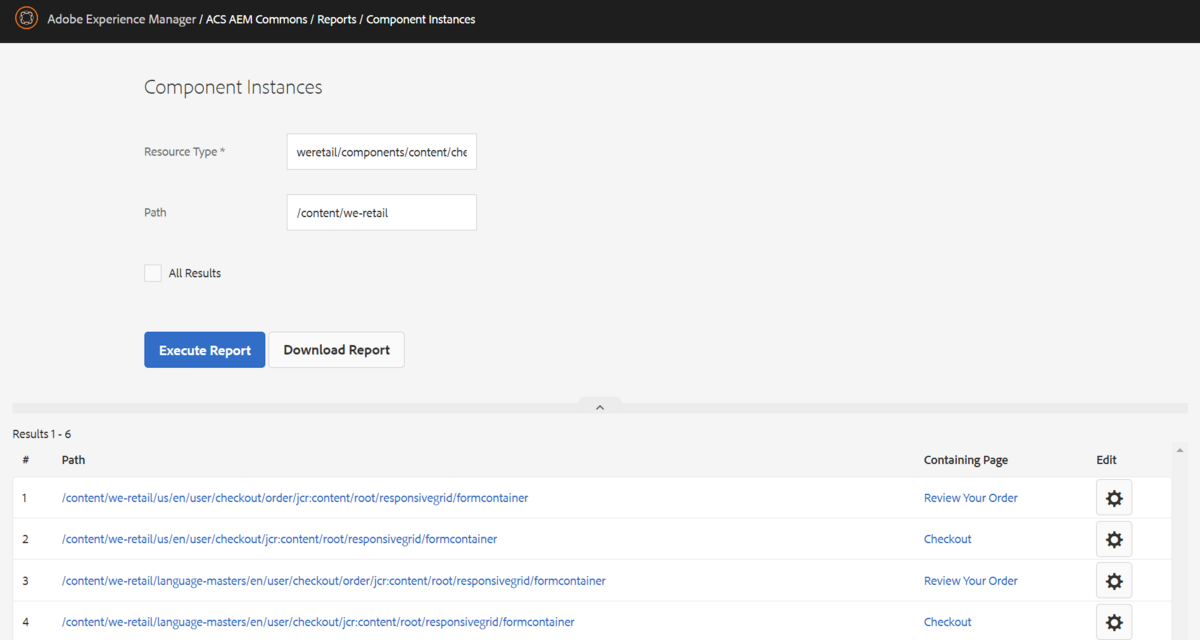Click the Download Report button

coord(337,350)
